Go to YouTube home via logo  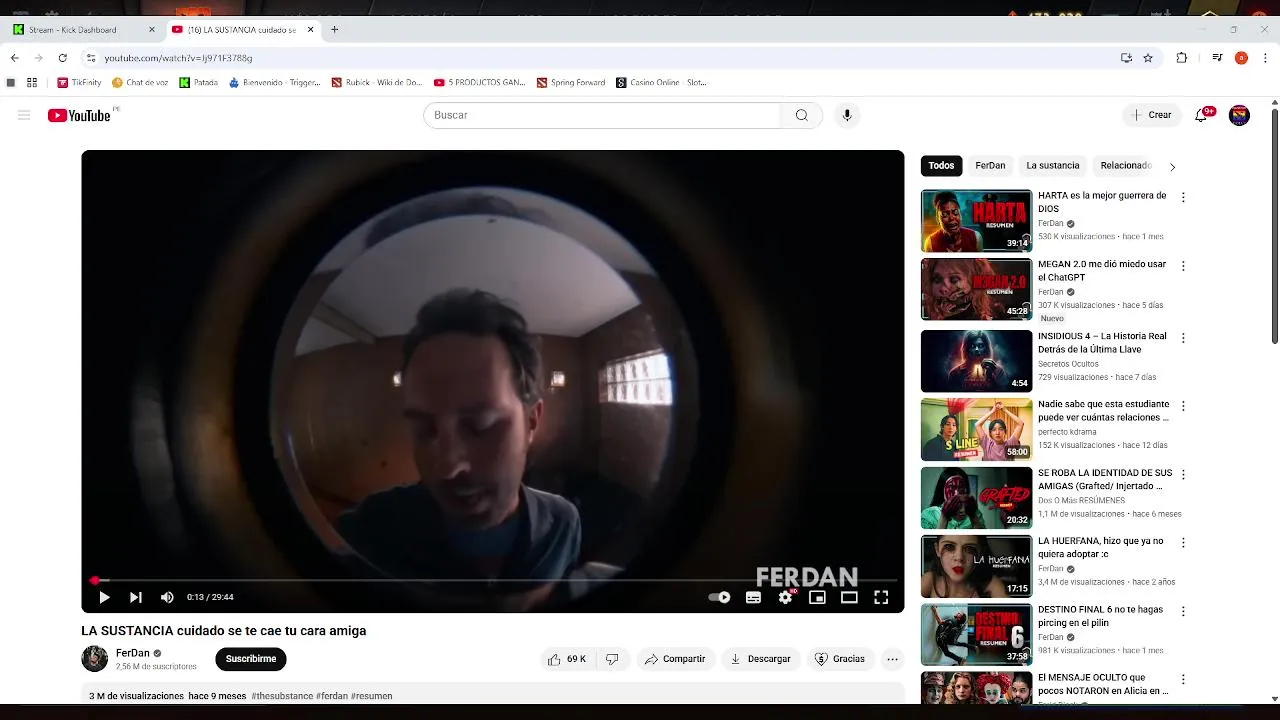(79, 115)
